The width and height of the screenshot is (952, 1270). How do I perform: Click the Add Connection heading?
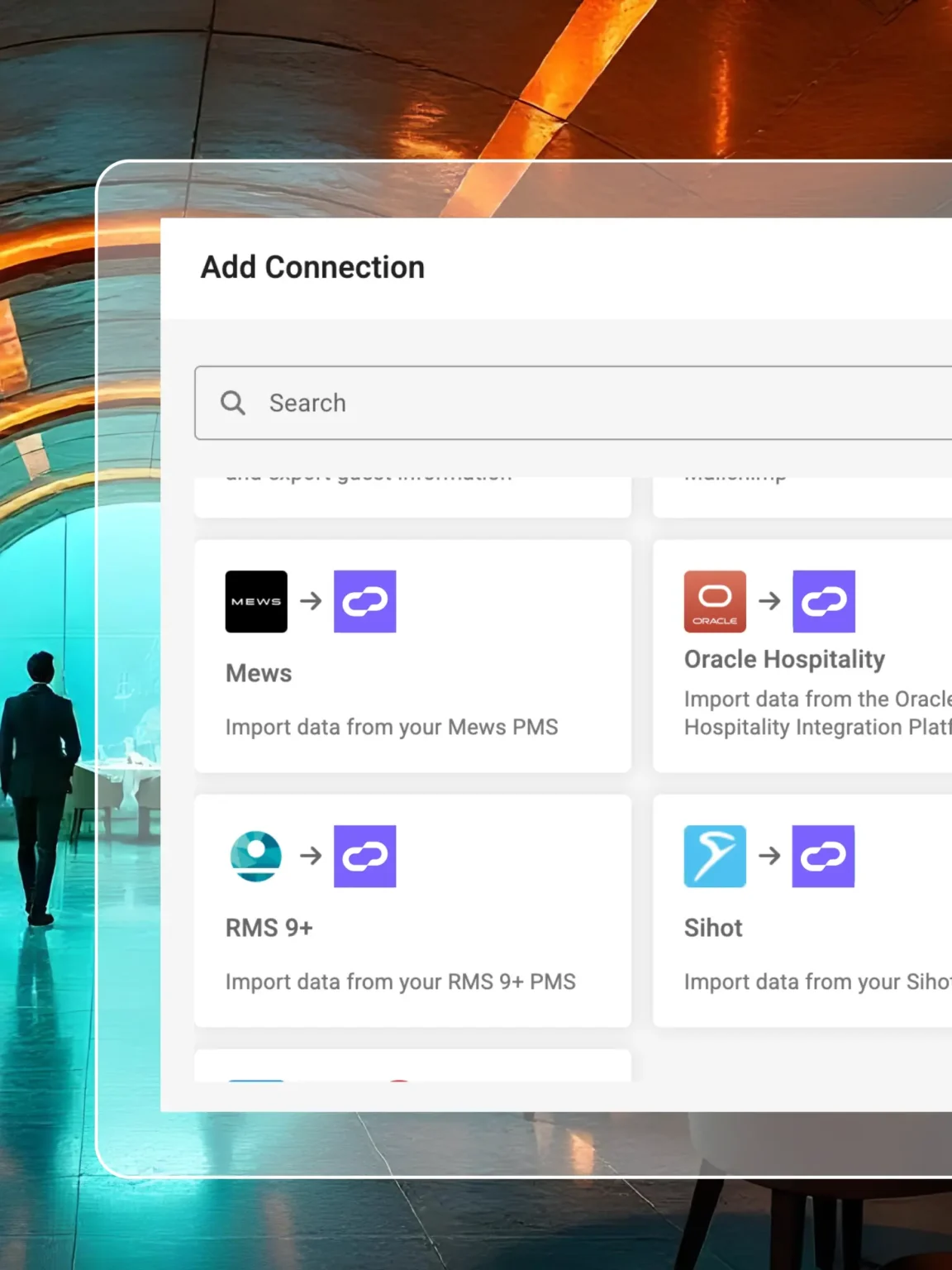click(x=312, y=267)
